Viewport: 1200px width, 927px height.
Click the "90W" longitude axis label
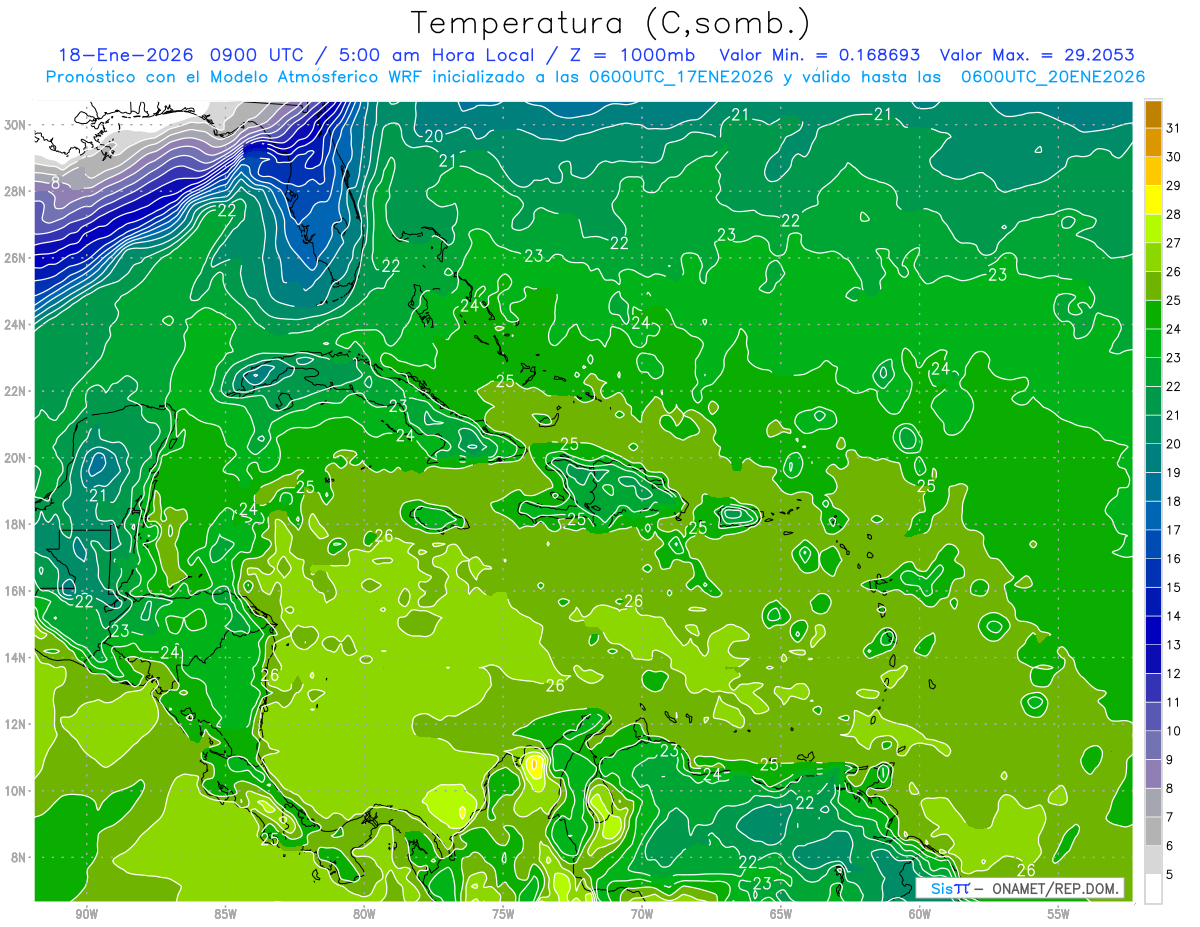coord(86,914)
